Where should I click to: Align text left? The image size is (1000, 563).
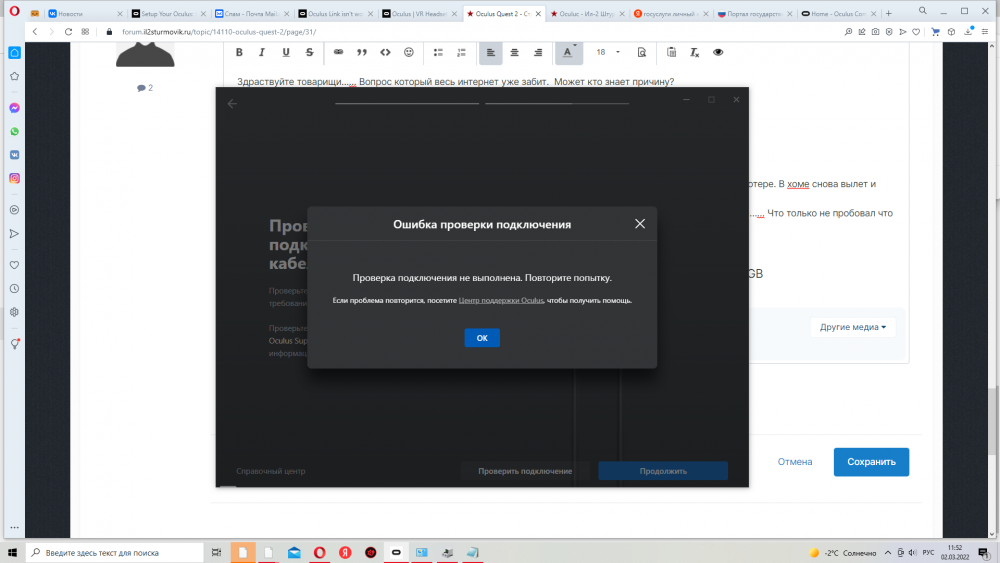point(490,52)
